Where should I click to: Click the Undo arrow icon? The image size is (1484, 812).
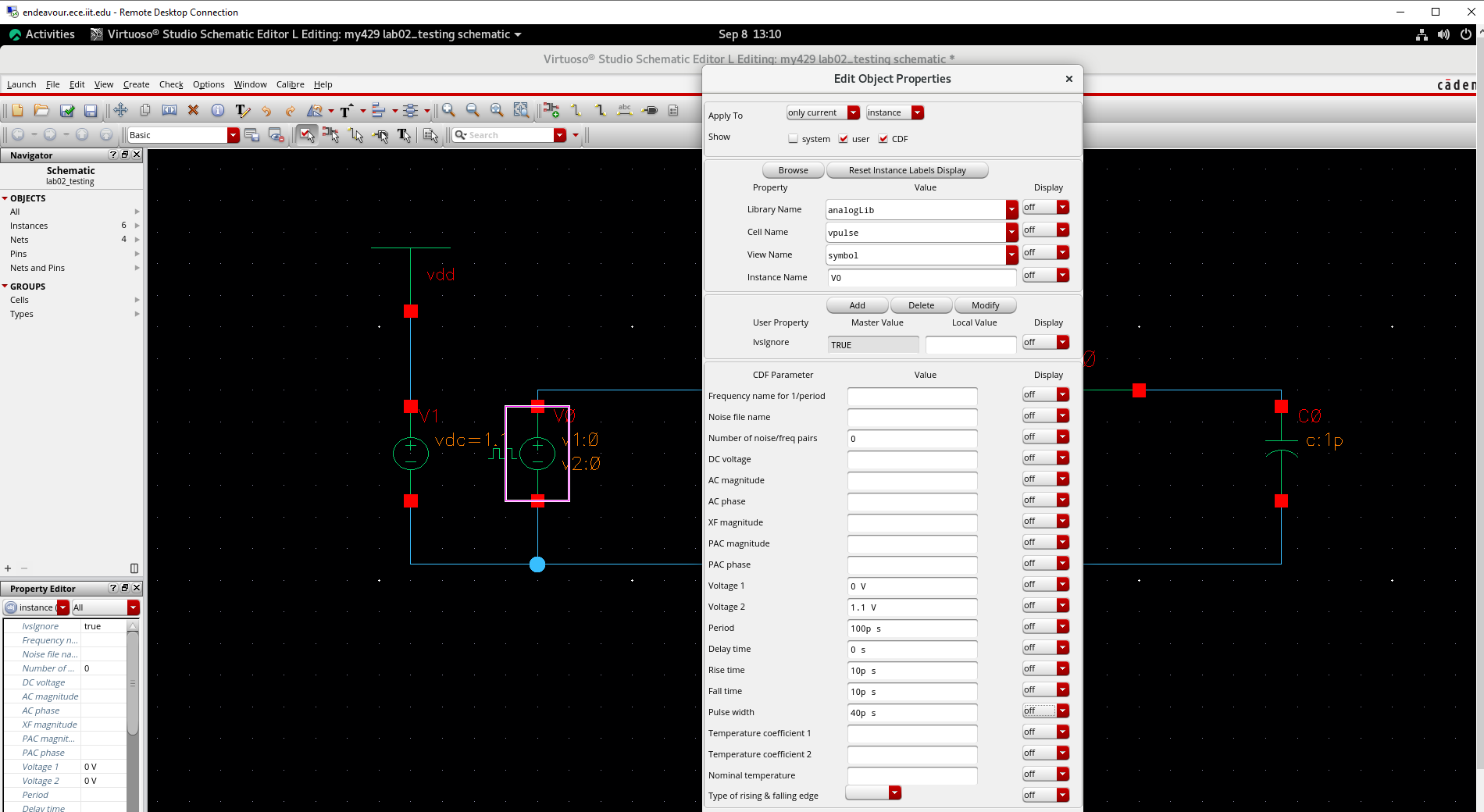click(266, 110)
